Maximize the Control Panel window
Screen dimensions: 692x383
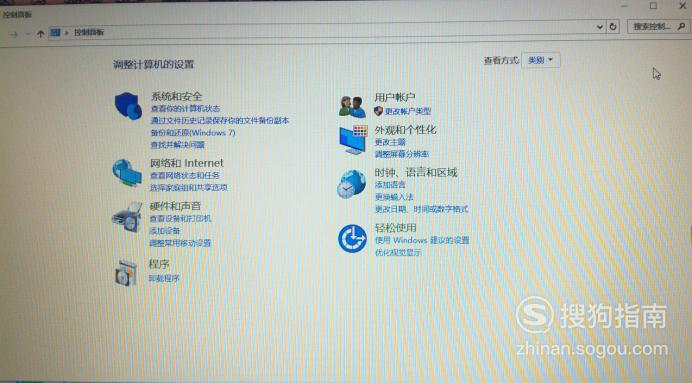(654, 5)
